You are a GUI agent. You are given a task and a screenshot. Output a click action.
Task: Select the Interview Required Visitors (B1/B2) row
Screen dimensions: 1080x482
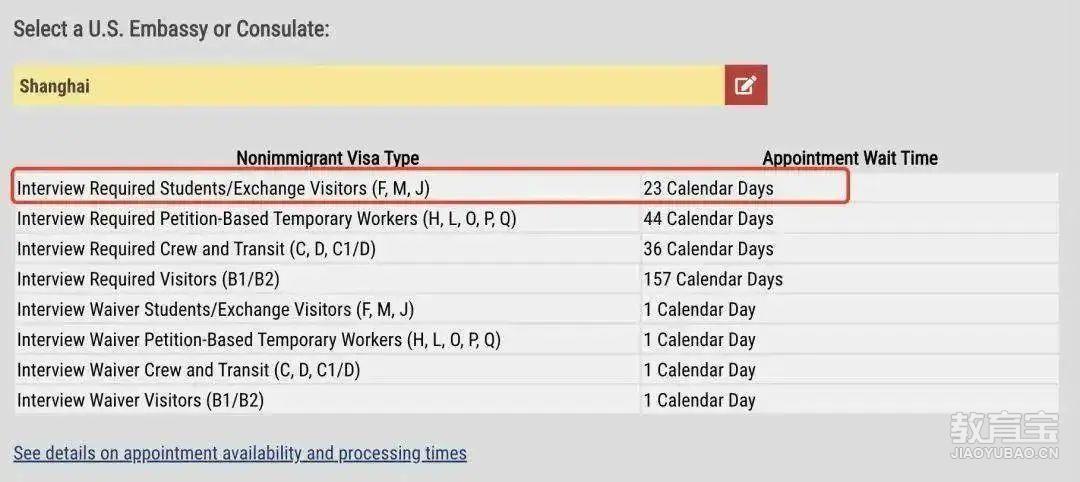click(536, 279)
